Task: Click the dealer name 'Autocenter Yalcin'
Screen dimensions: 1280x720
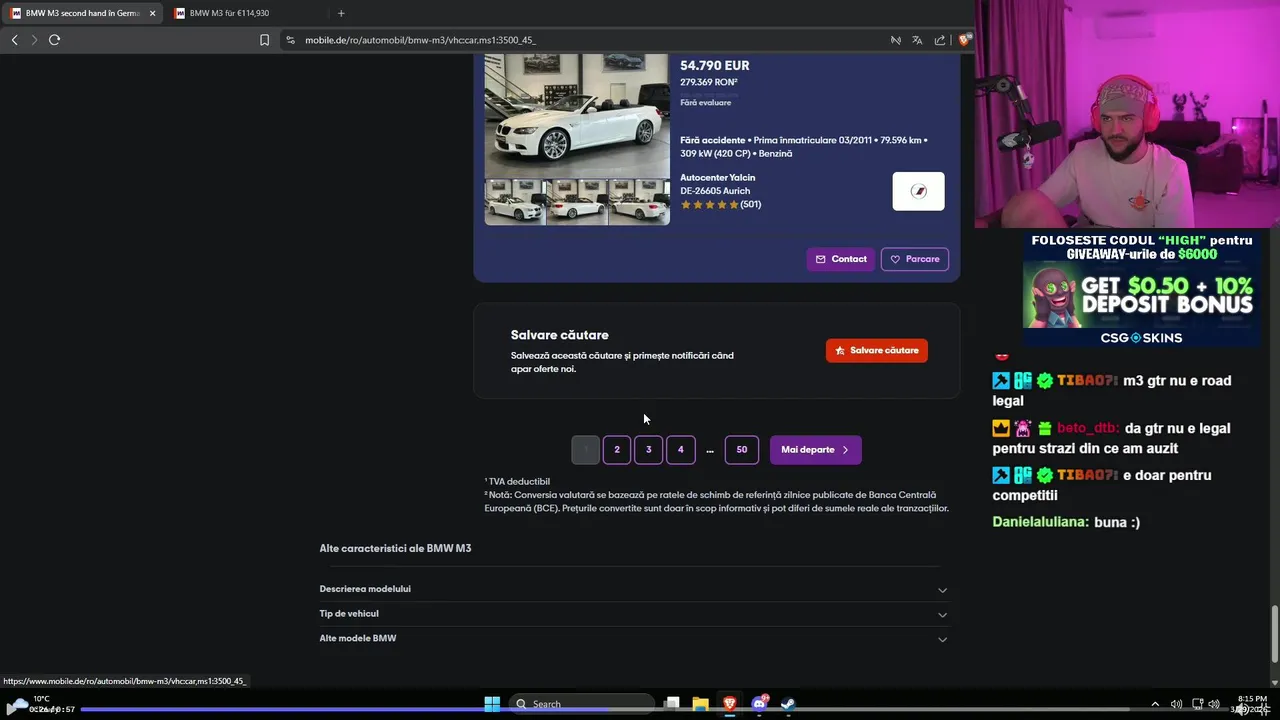Action: click(718, 177)
